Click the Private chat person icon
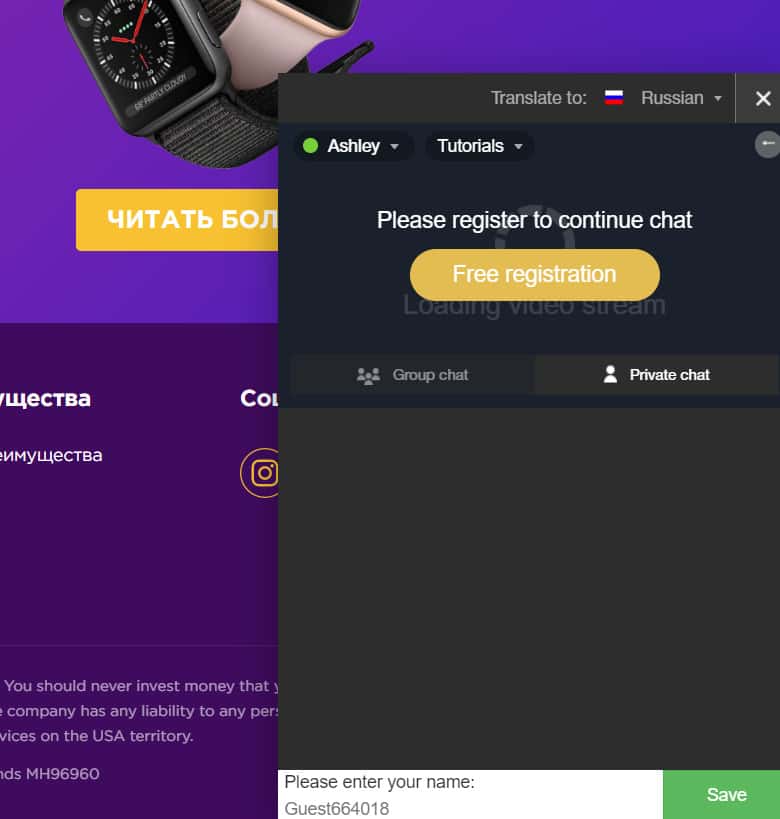Screen dimensions: 780x819 click(x=610, y=374)
